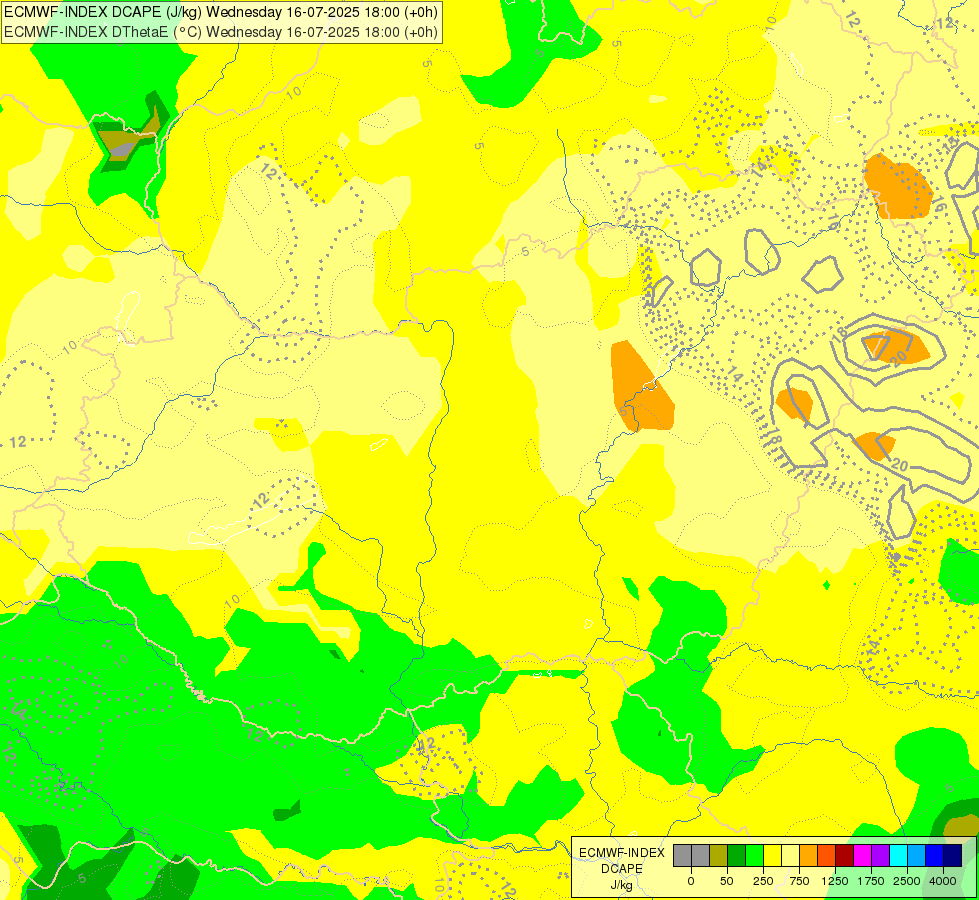Click the olive legend swatch between 0 and 50
Screen dimensions: 979x900
pos(719,856)
